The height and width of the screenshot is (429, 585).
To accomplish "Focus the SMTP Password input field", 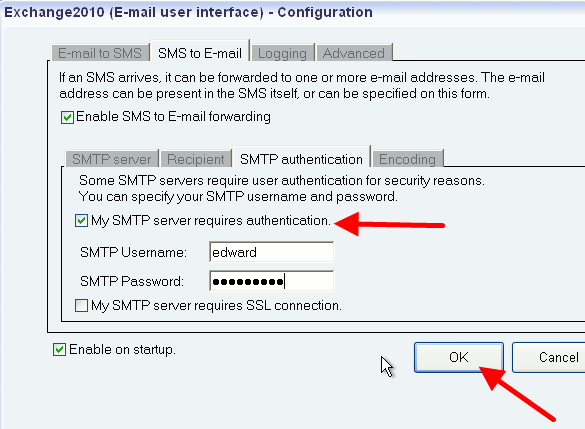I will coord(272,281).
